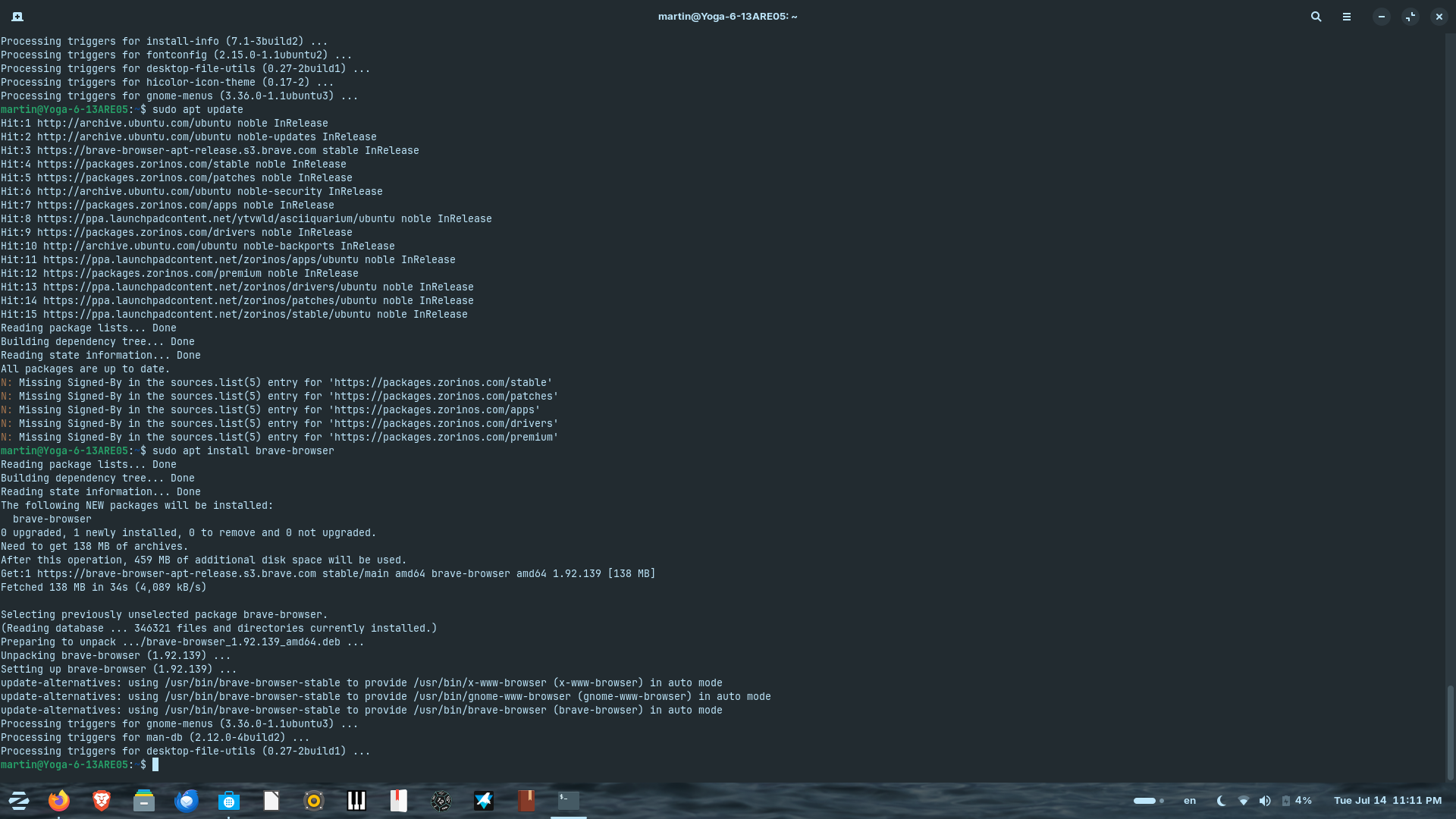This screenshot has height=819, width=1456.
Task: Click the window title martin@Yoga-6-13ARE05
Action: click(727, 17)
